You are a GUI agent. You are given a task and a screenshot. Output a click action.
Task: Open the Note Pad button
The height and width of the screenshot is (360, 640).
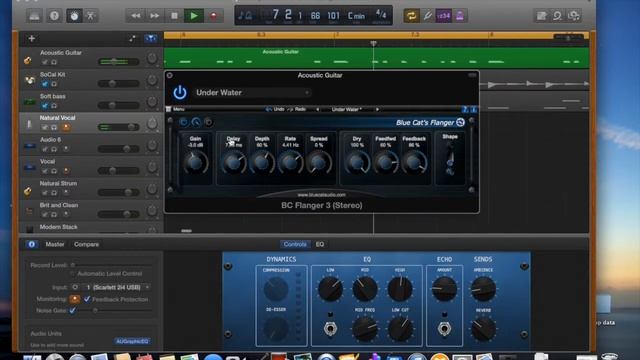(542, 16)
